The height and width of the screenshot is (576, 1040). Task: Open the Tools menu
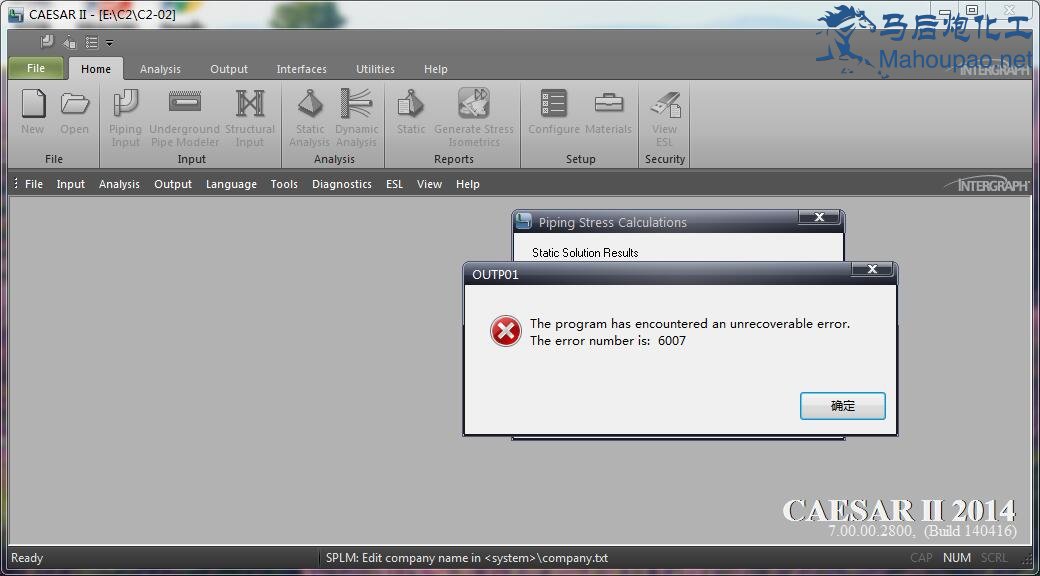(284, 184)
